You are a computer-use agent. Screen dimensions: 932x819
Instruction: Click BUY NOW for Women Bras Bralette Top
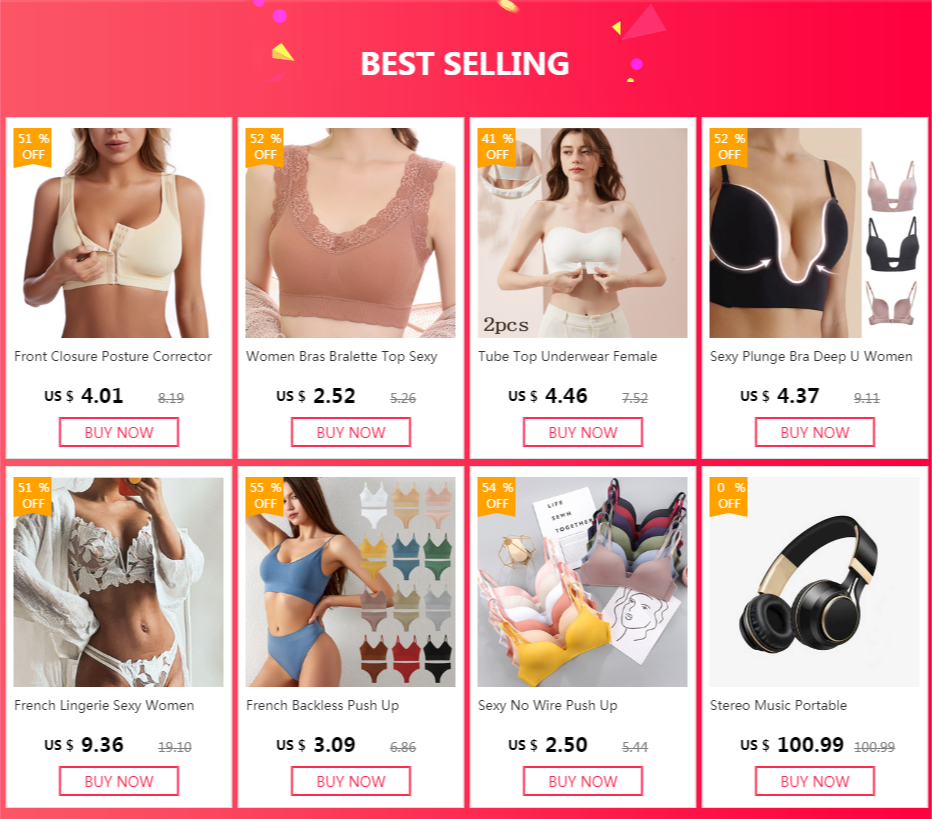pos(351,432)
